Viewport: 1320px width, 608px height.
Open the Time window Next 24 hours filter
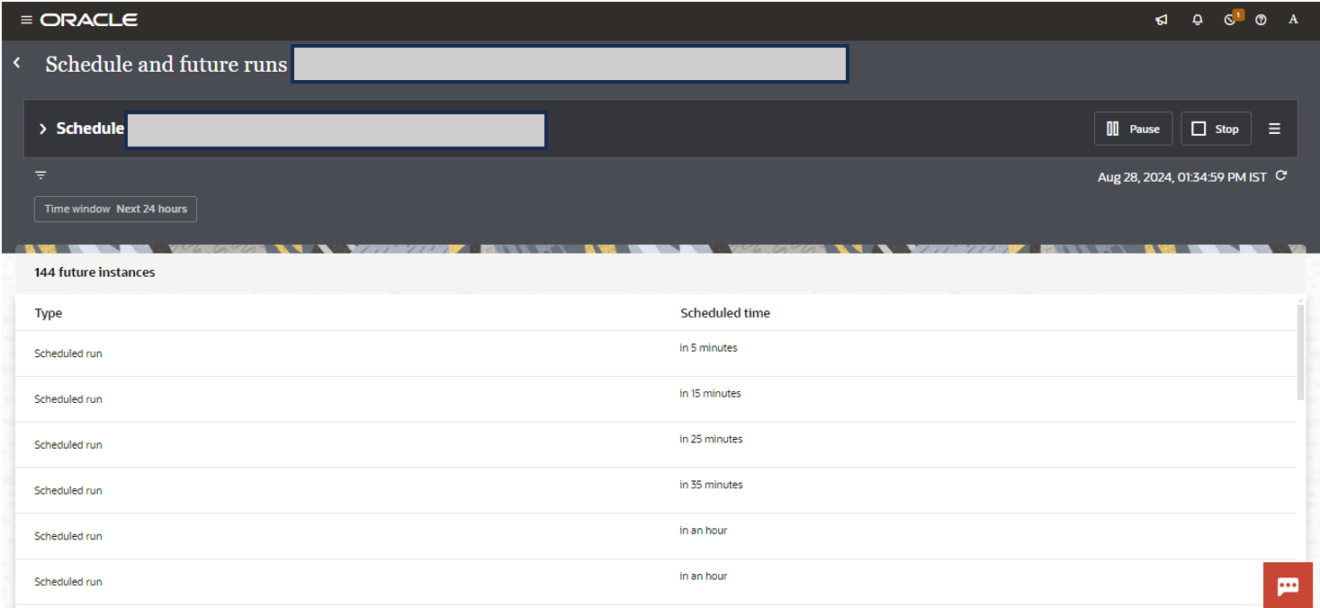point(115,209)
